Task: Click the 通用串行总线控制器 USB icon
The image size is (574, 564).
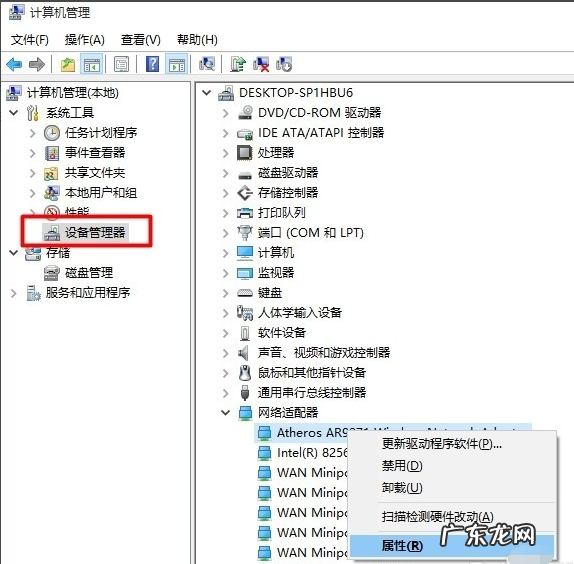Action: click(245, 393)
